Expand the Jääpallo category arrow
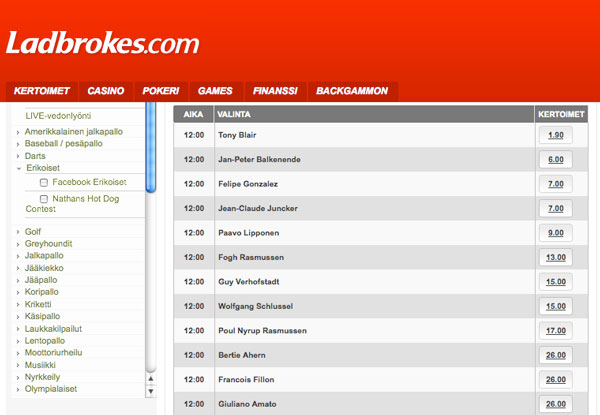 point(18,280)
